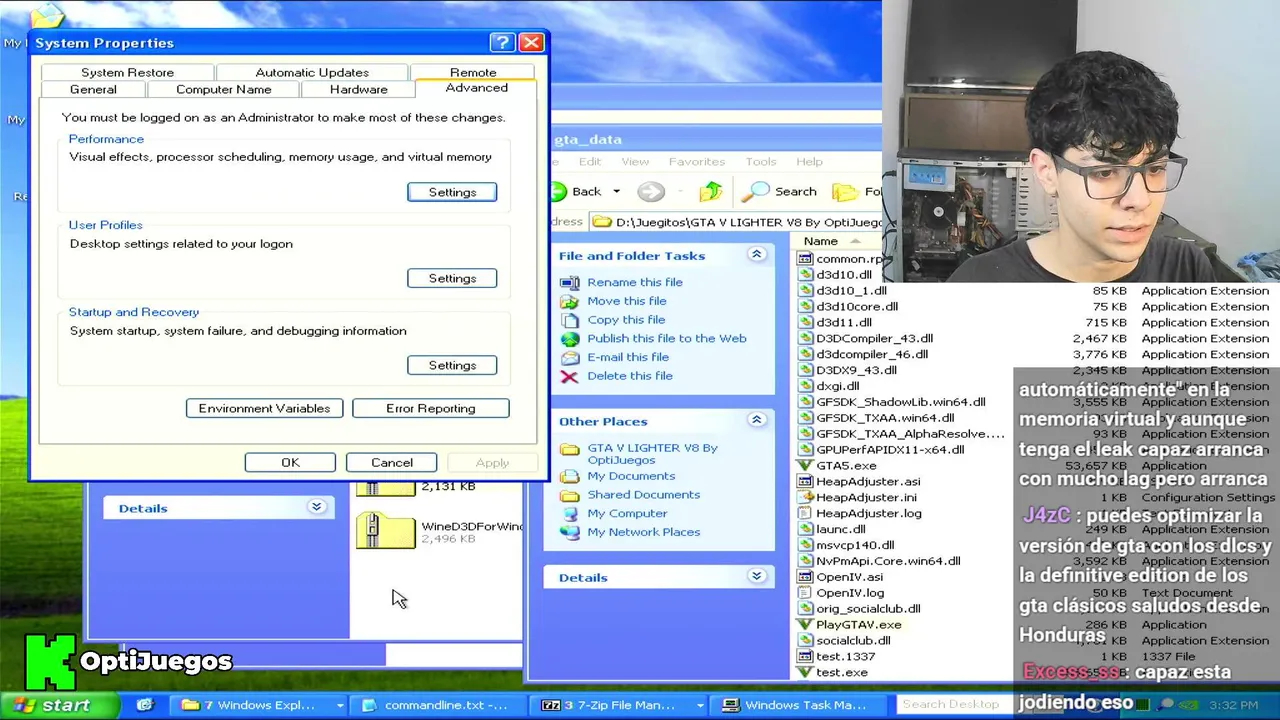
Task: Select HeapAdjuster.asi file icon
Action: tap(805, 481)
